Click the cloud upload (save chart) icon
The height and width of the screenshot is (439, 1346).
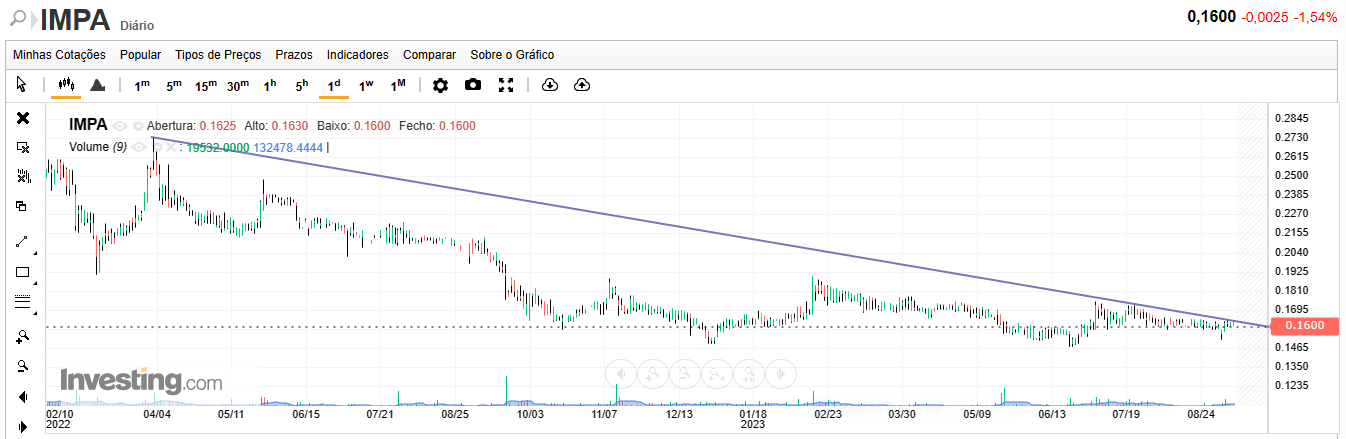tap(582, 85)
